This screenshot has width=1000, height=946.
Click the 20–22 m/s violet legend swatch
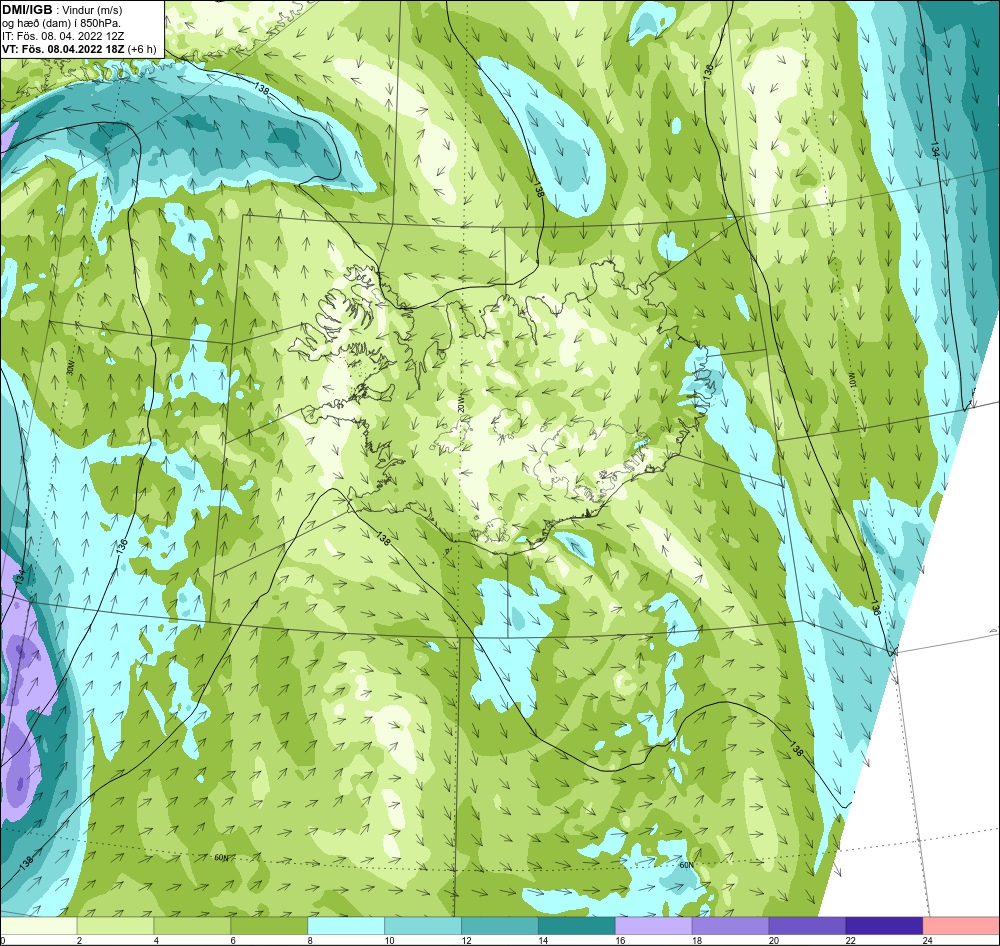click(807, 926)
